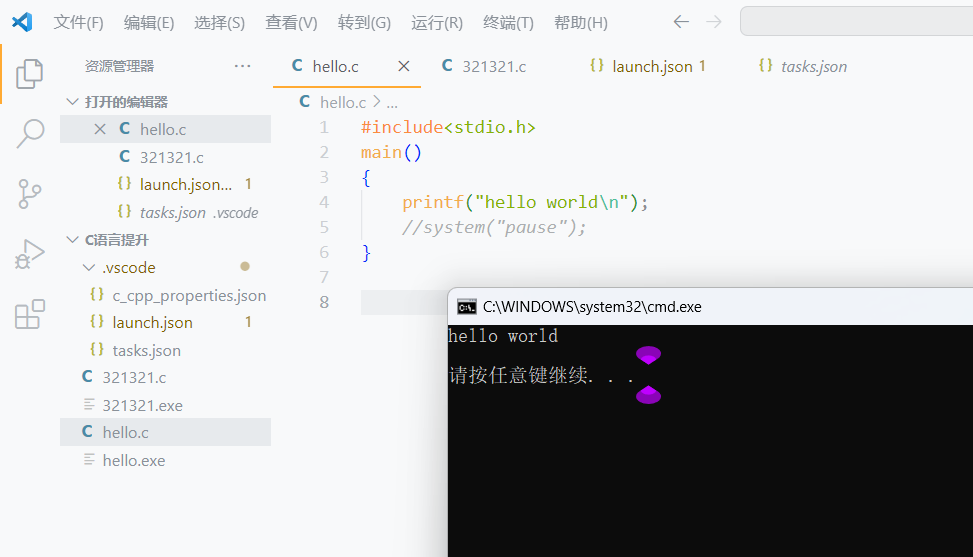Open 文件(F) menu
The image size is (973, 557).
(x=78, y=23)
